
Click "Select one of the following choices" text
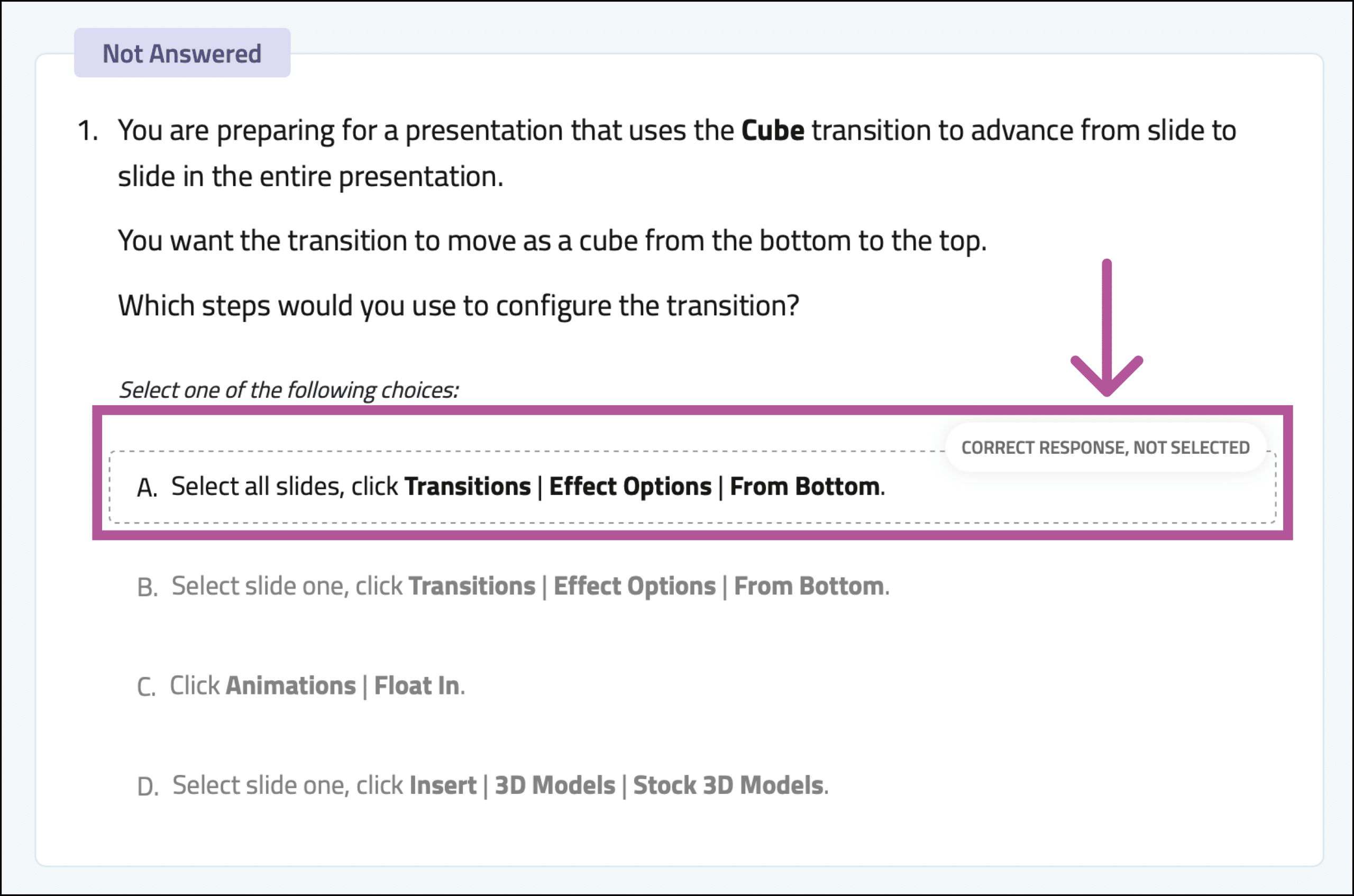[288, 390]
